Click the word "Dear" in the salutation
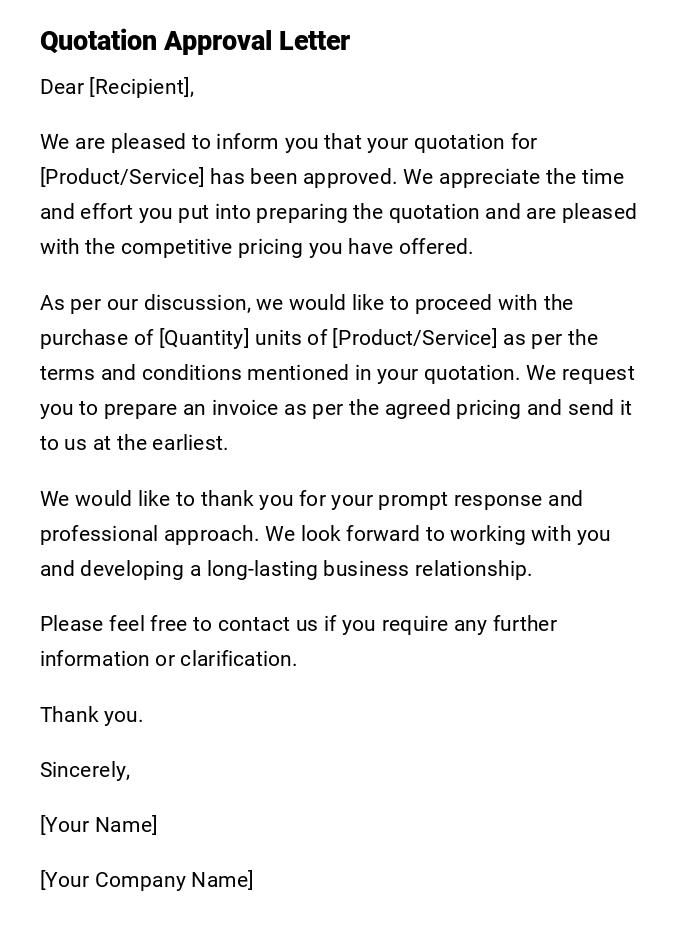The height and width of the screenshot is (942, 700). pyautogui.click(x=62, y=88)
